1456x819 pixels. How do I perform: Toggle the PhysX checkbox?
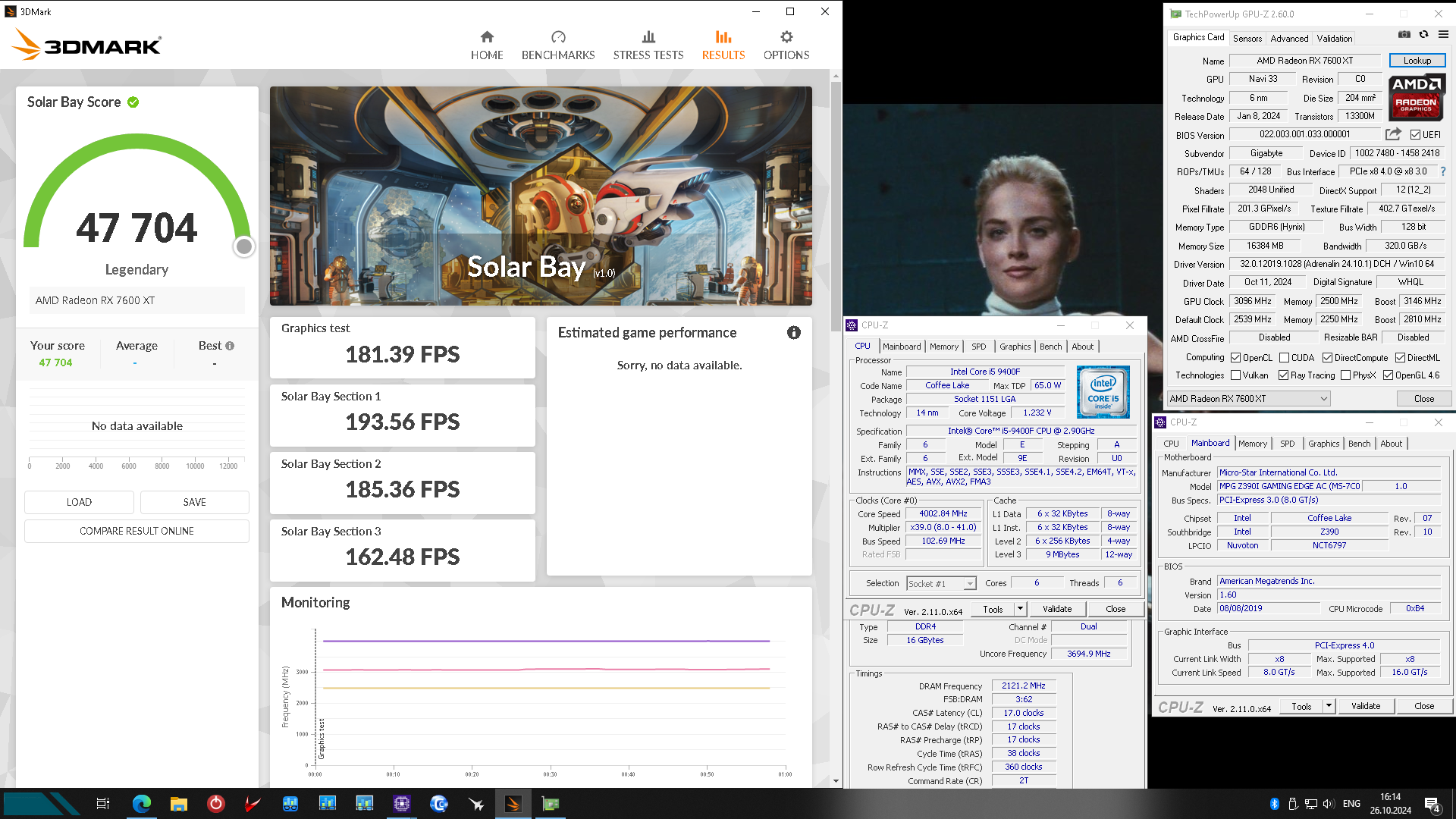(1345, 375)
